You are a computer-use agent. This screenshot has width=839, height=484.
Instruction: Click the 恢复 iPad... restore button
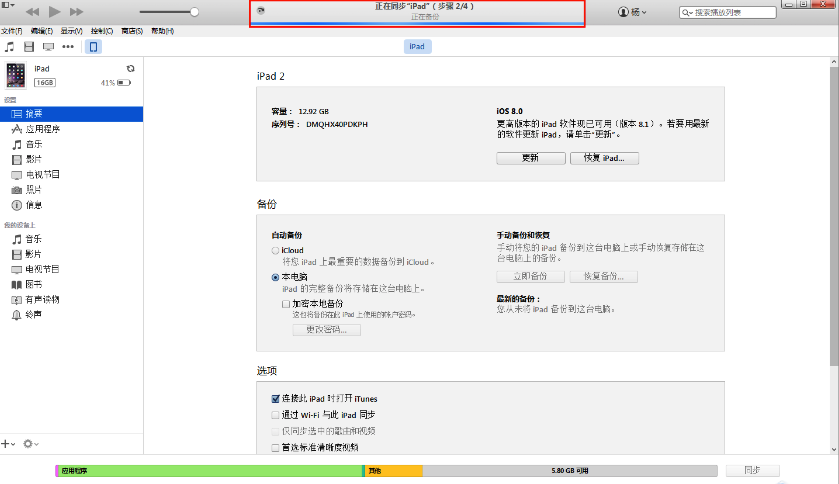tap(604, 158)
